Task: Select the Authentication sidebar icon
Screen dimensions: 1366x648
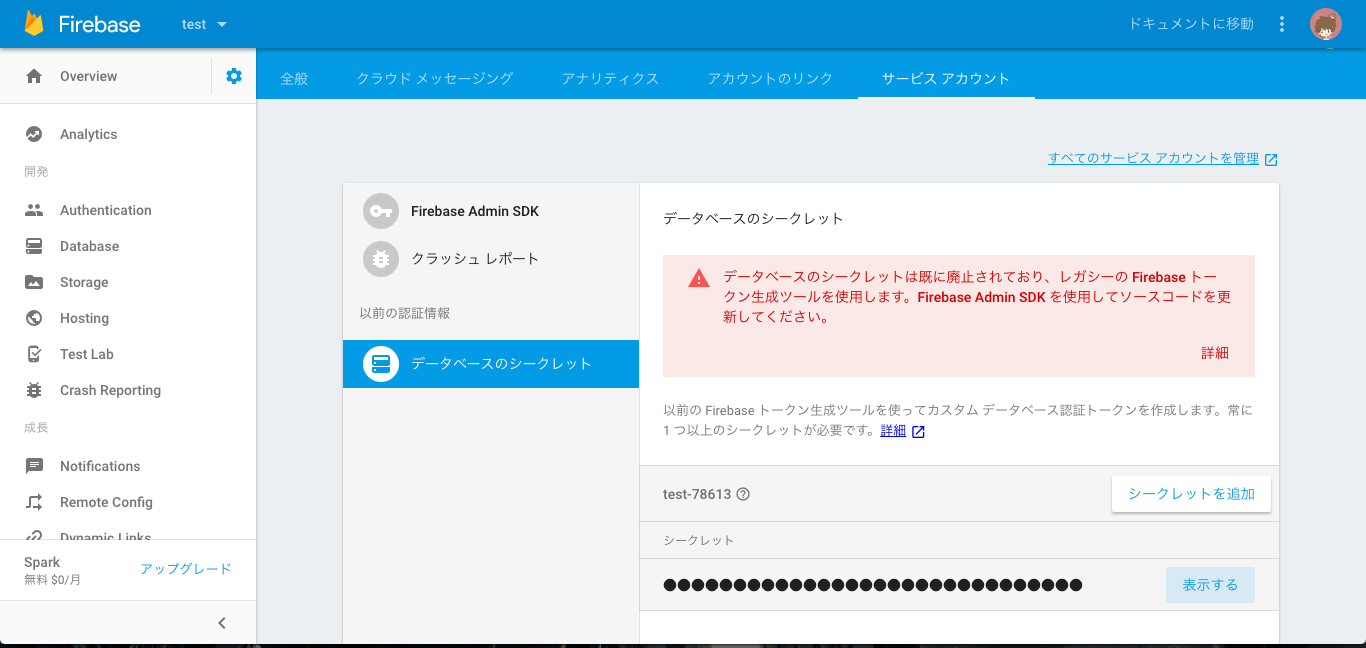Action: (x=34, y=209)
